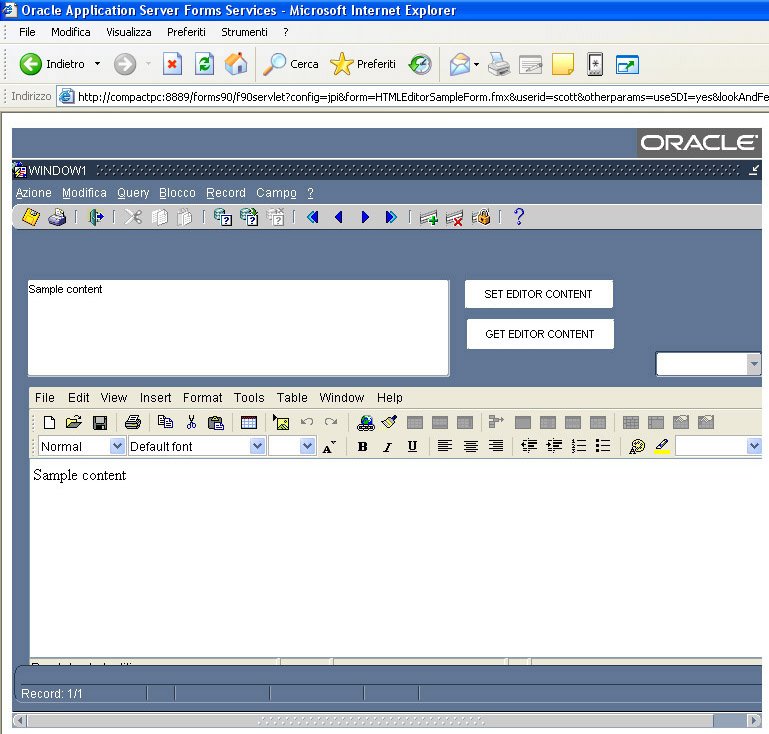769x734 pixels.
Task: Click the Indietro back button
Action: (x=52, y=64)
